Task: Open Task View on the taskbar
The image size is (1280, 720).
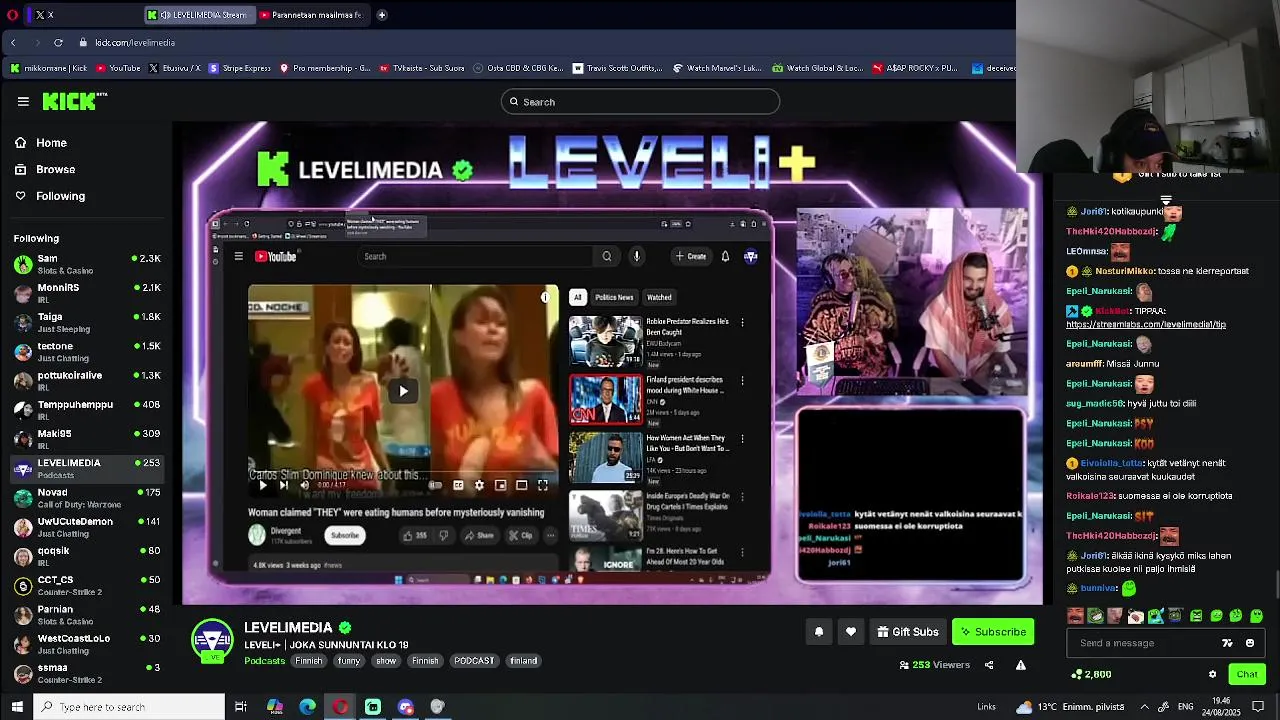Action: (241, 707)
